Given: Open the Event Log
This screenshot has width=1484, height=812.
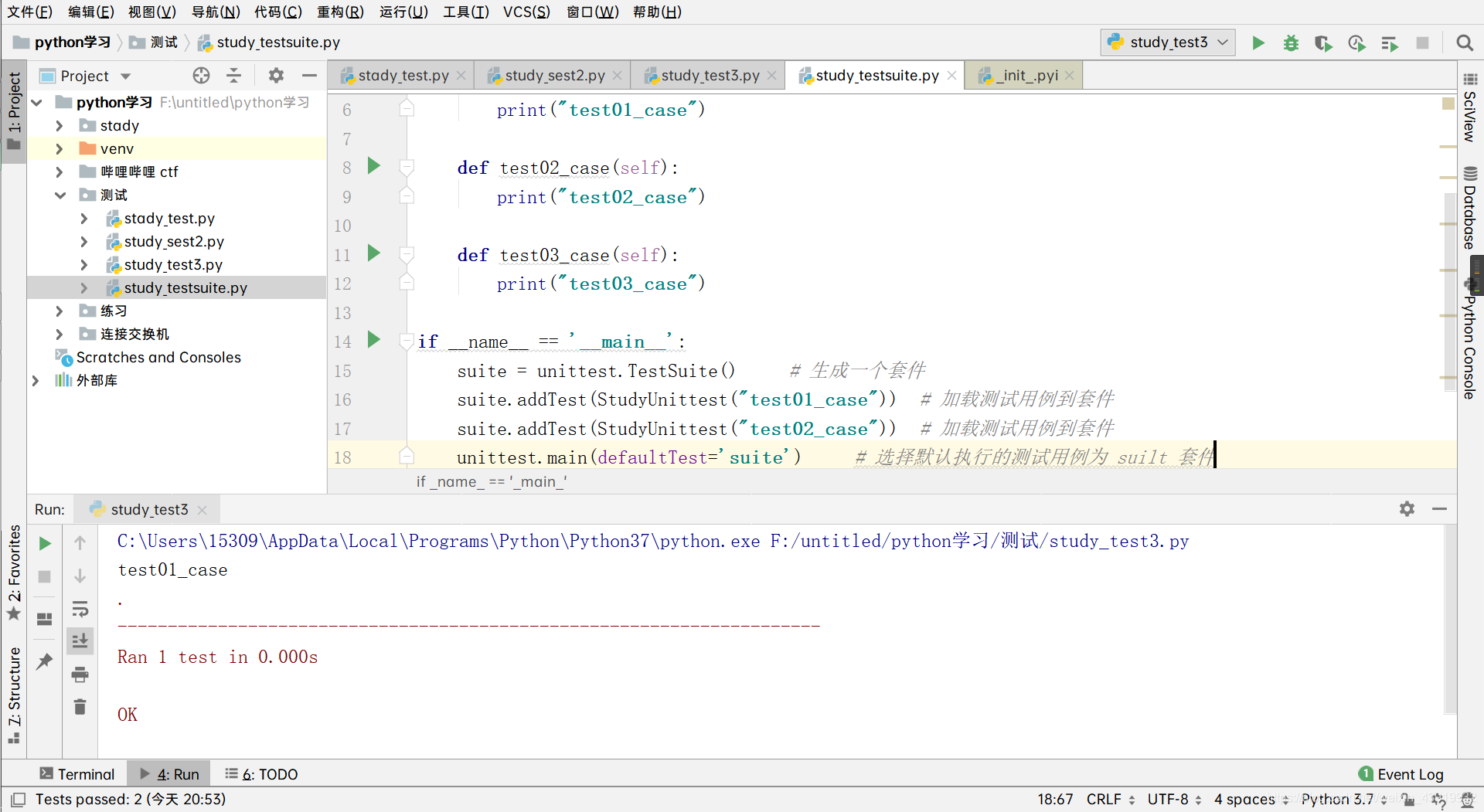Looking at the screenshot, I should coord(1401,774).
